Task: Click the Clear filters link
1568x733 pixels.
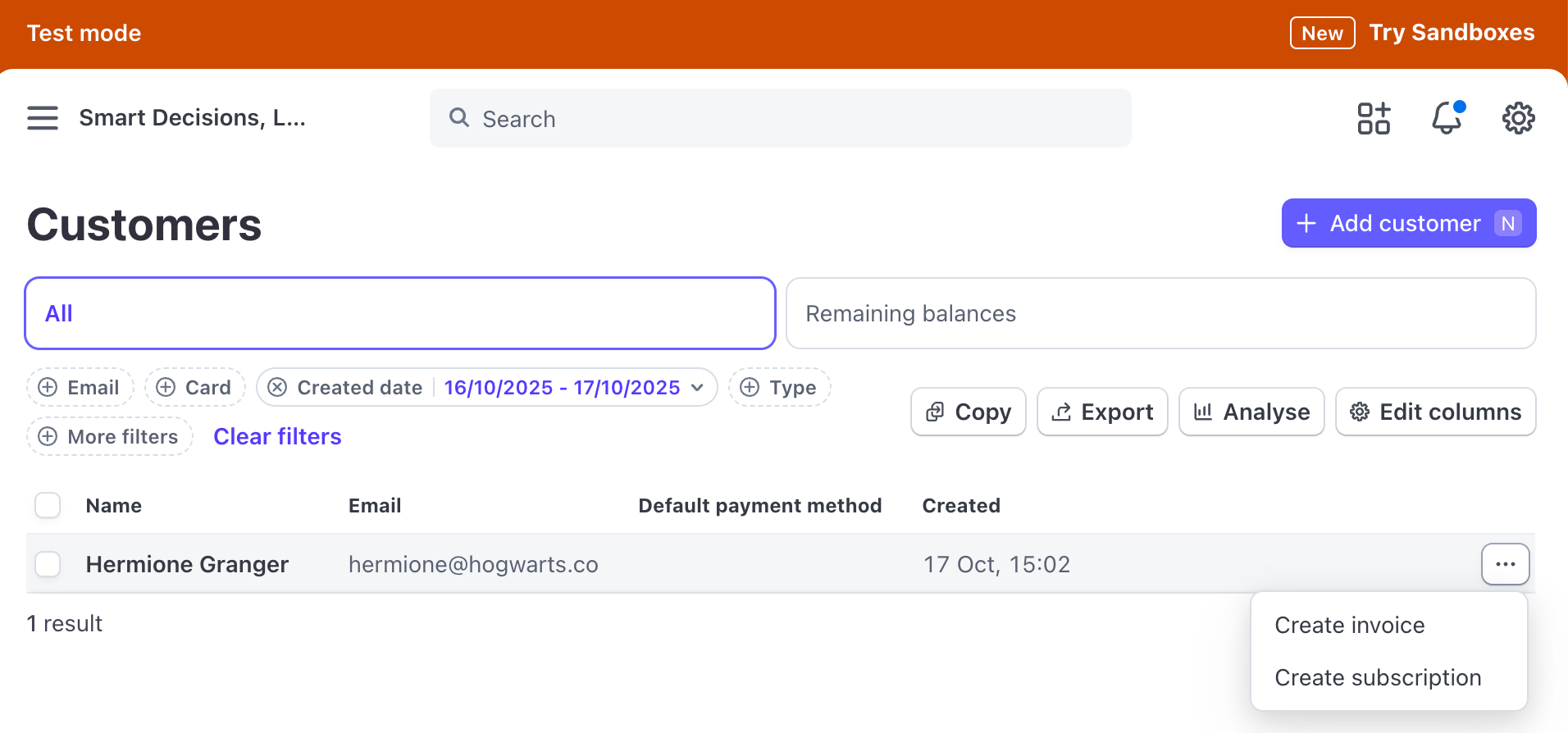Action: pyautogui.click(x=277, y=437)
